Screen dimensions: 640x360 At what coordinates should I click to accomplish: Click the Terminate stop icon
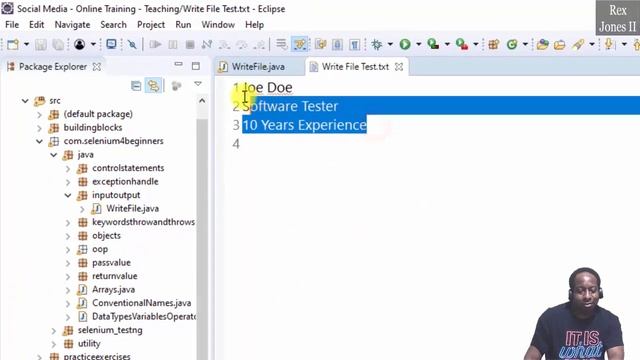[190, 44]
